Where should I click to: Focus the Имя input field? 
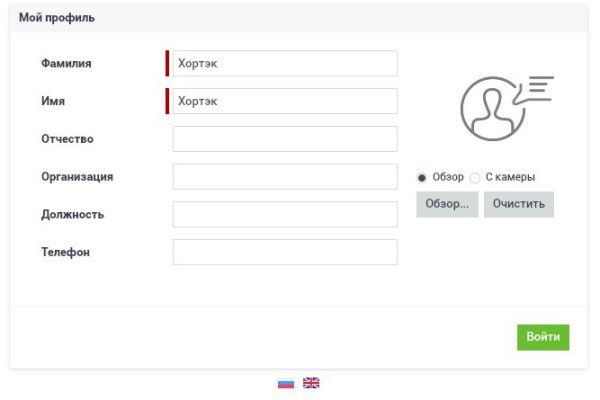pos(285,101)
